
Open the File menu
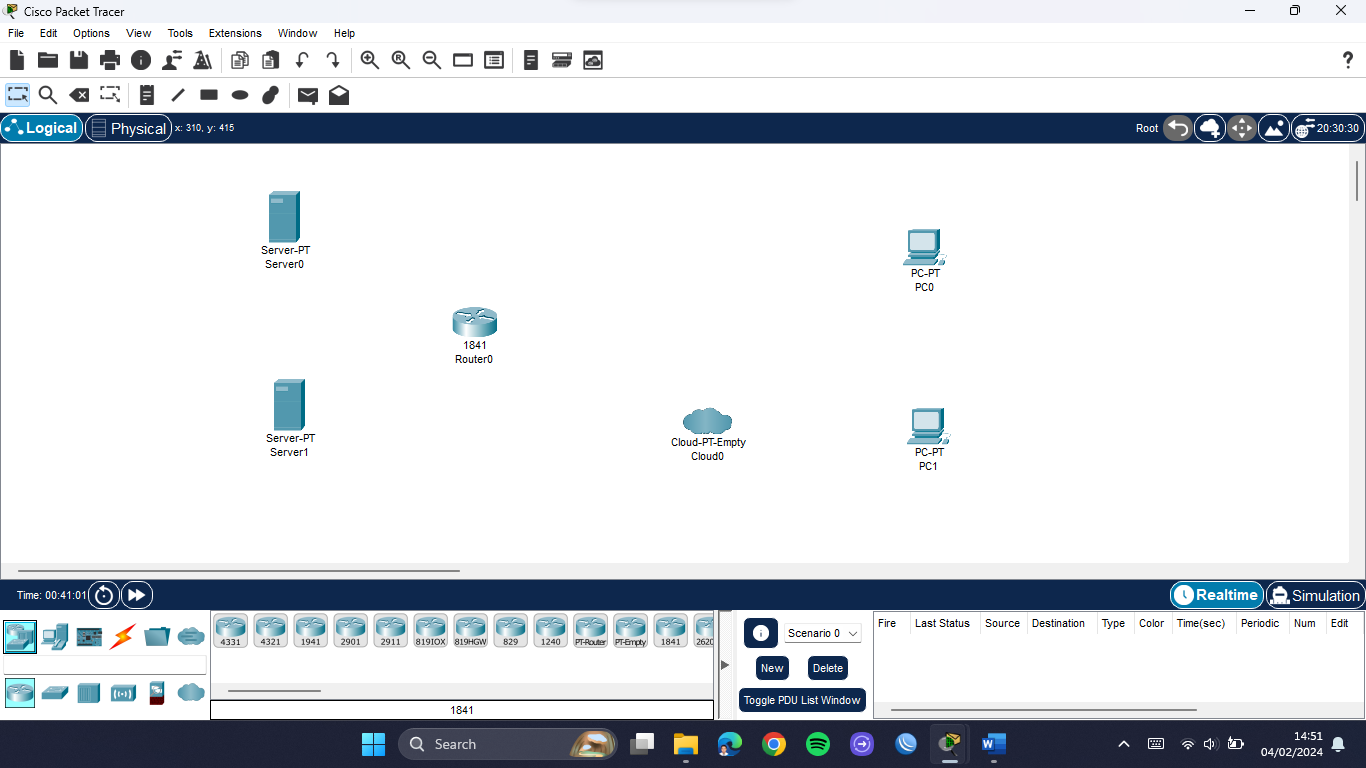[x=16, y=33]
